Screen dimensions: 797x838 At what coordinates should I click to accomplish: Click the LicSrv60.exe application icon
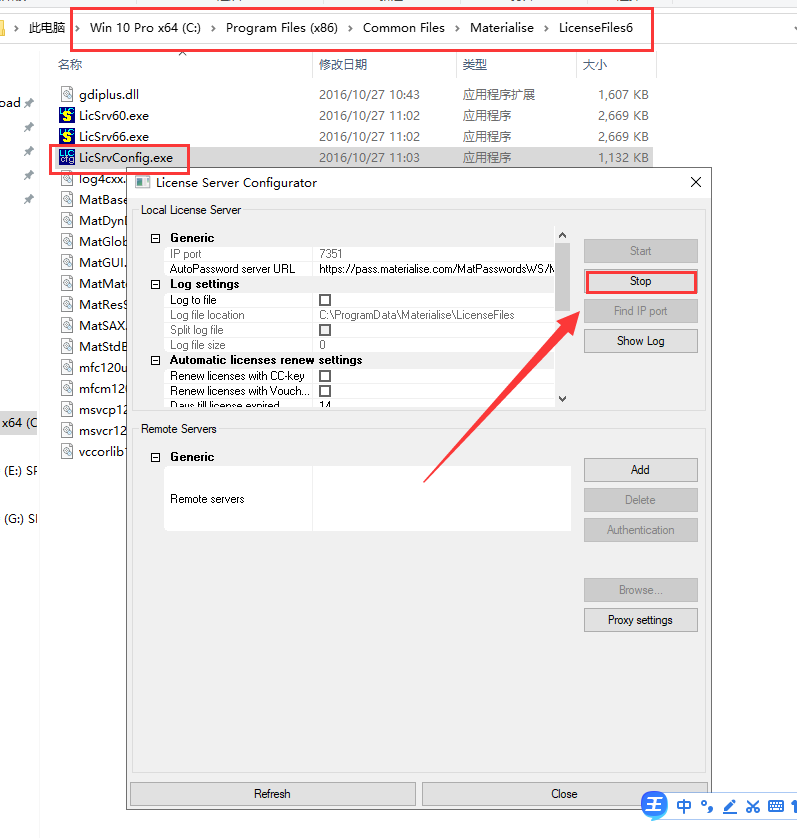click(67, 115)
